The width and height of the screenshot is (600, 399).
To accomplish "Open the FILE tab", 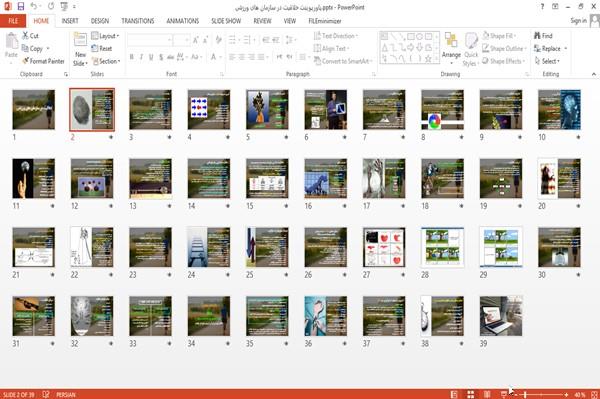I will pyautogui.click(x=13, y=21).
